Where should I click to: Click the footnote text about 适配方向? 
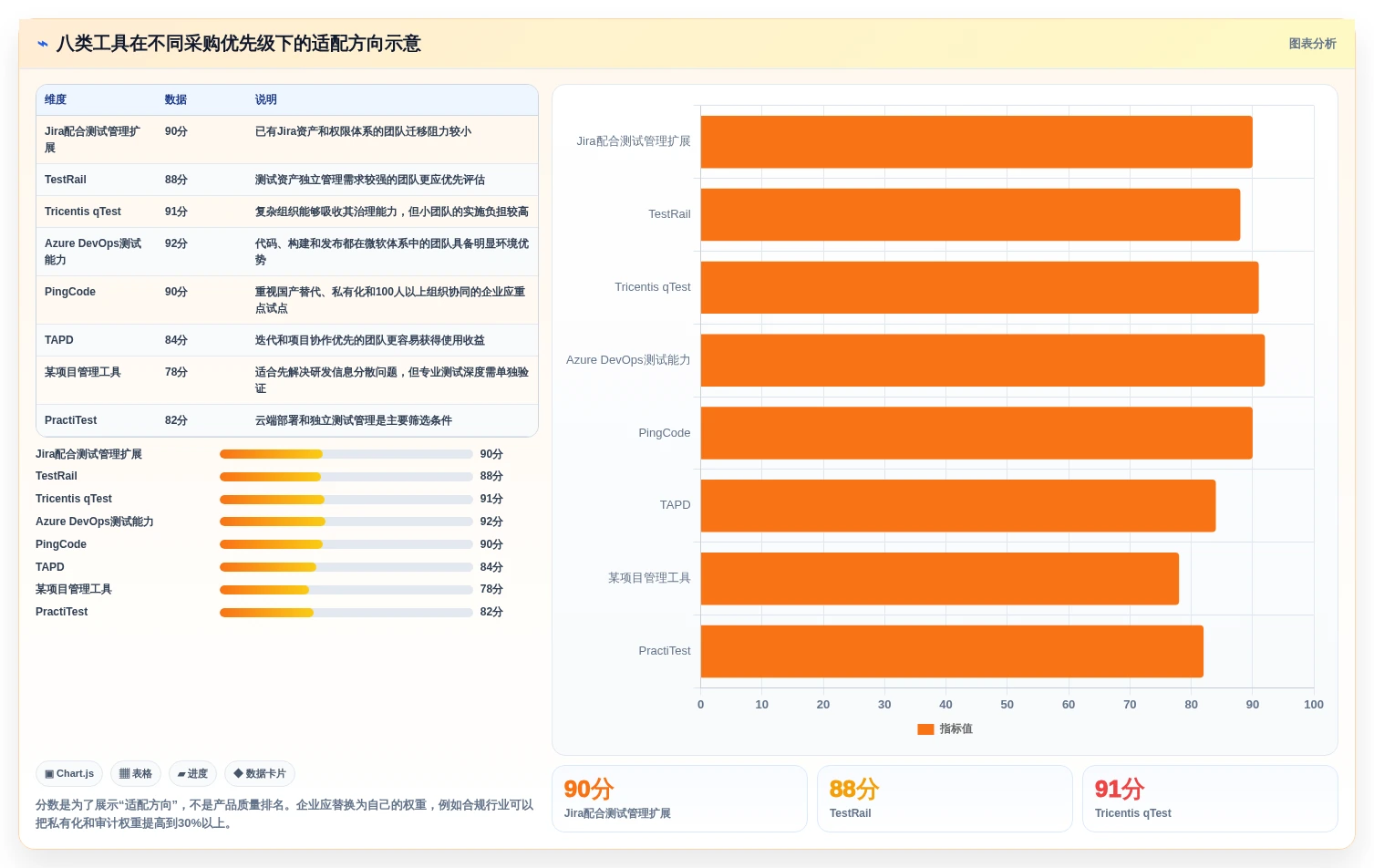coord(284,814)
